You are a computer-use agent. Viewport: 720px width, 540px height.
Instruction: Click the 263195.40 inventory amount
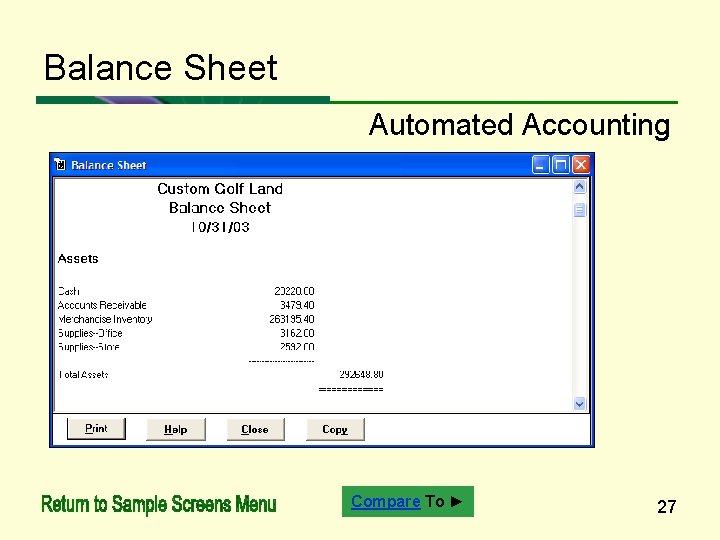click(292, 319)
